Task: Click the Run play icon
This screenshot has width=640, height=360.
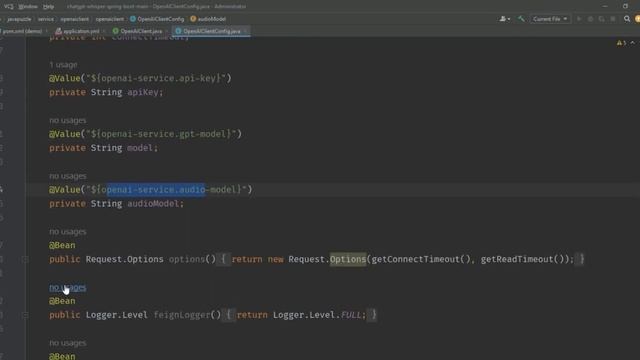Action: tap(579, 19)
